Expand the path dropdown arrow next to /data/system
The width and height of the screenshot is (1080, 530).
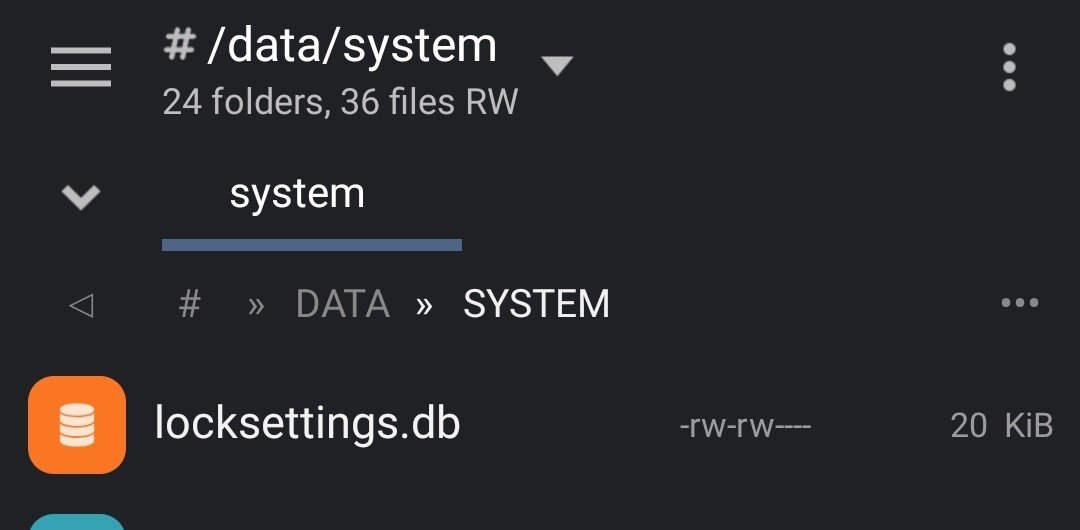[557, 65]
